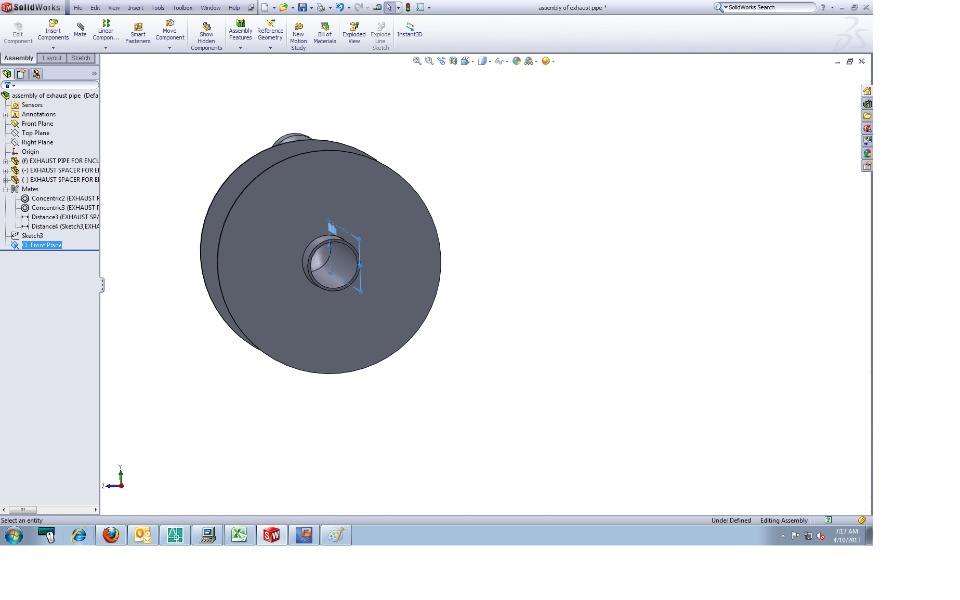960x600 pixels.
Task: Open the File Explorer task pane tab
Action: pyautogui.click(x=867, y=116)
